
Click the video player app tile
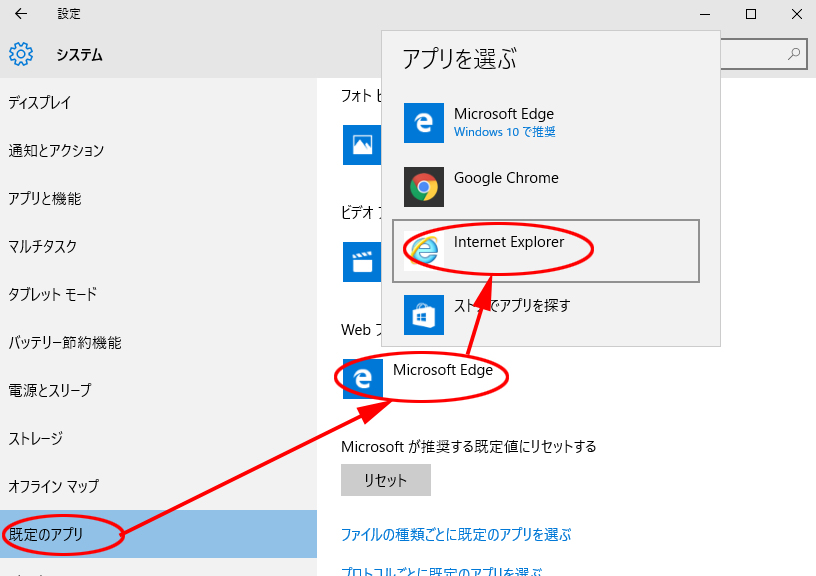(362, 261)
